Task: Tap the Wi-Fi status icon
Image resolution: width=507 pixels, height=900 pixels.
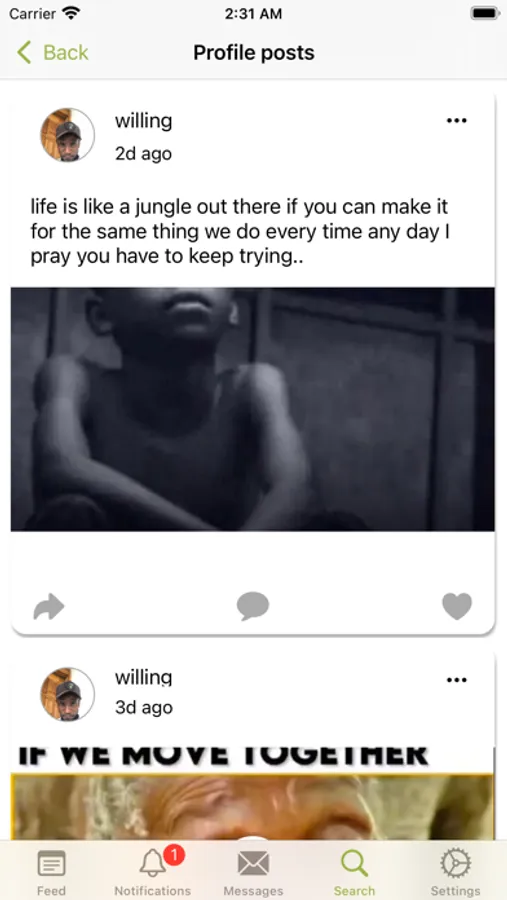Action: click(71, 13)
